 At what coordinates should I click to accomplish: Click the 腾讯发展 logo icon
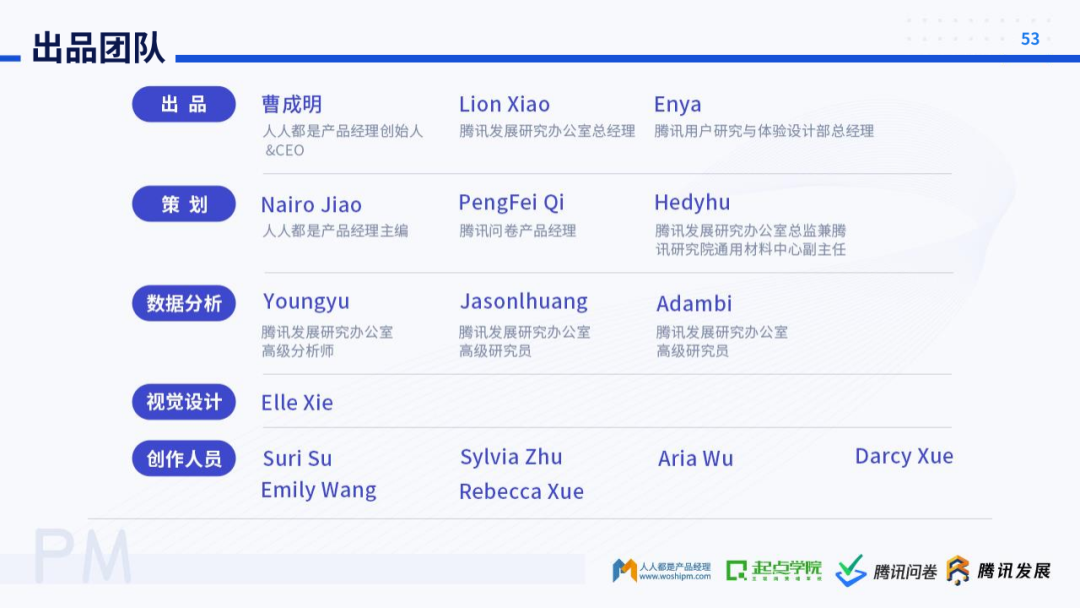click(x=957, y=570)
